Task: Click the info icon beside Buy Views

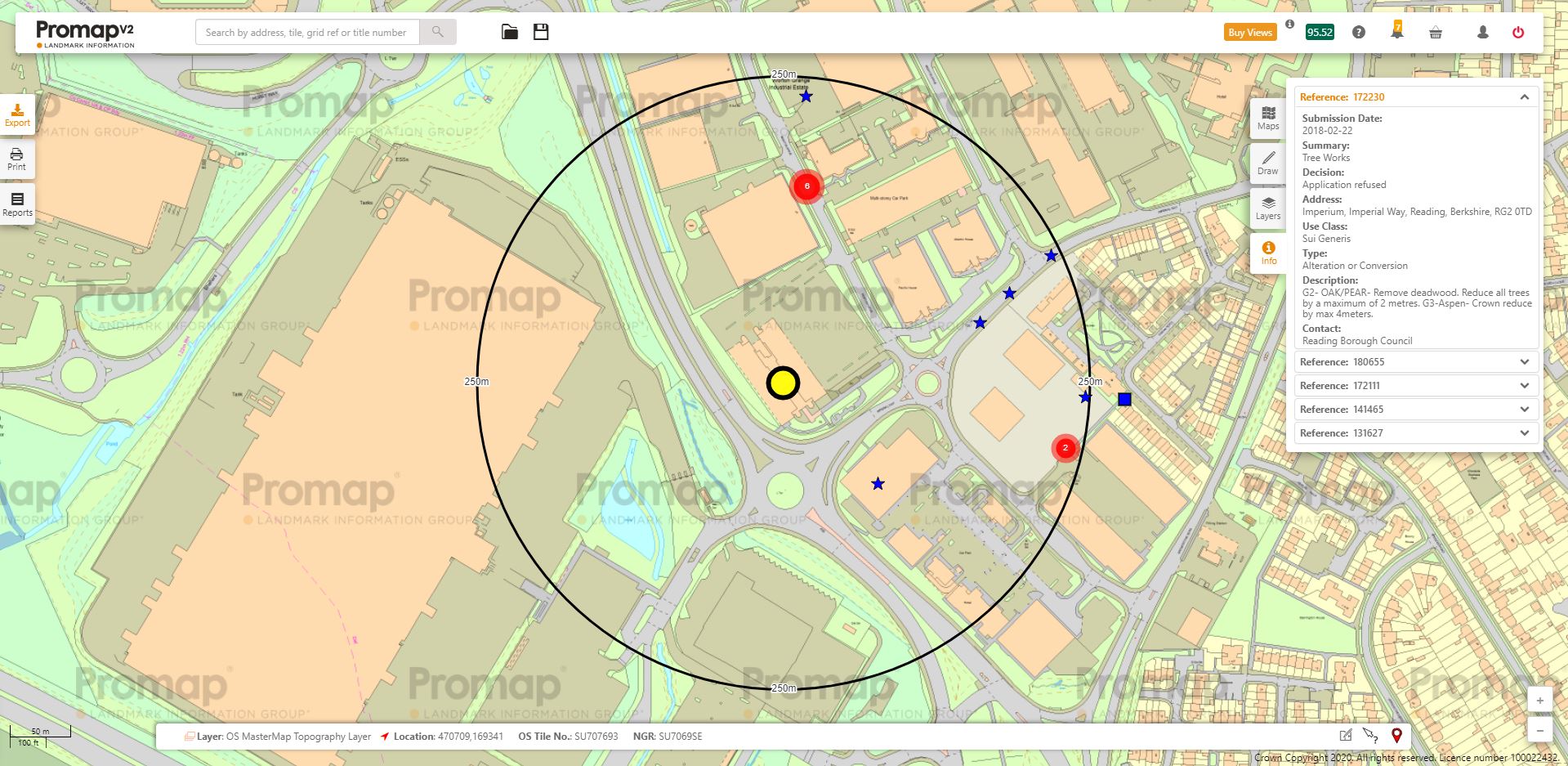Action: pyautogui.click(x=1289, y=25)
